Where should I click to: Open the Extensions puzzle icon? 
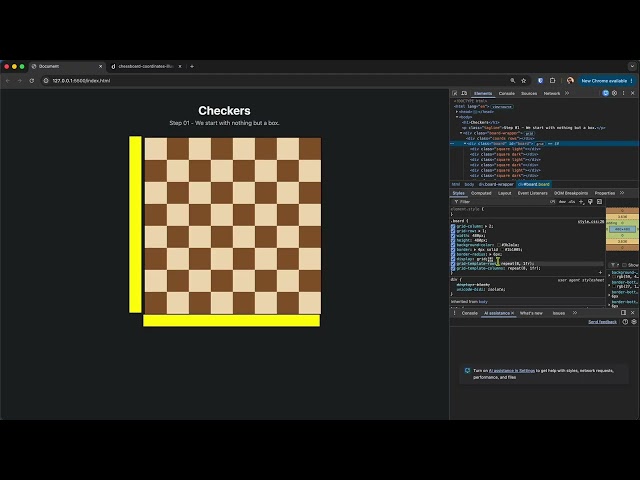(552, 81)
